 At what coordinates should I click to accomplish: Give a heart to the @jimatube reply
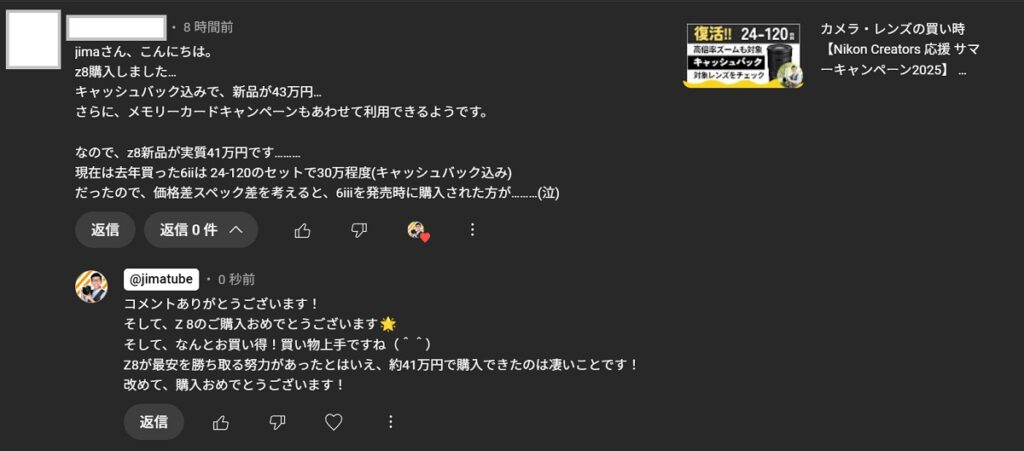pyautogui.click(x=334, y=422)
